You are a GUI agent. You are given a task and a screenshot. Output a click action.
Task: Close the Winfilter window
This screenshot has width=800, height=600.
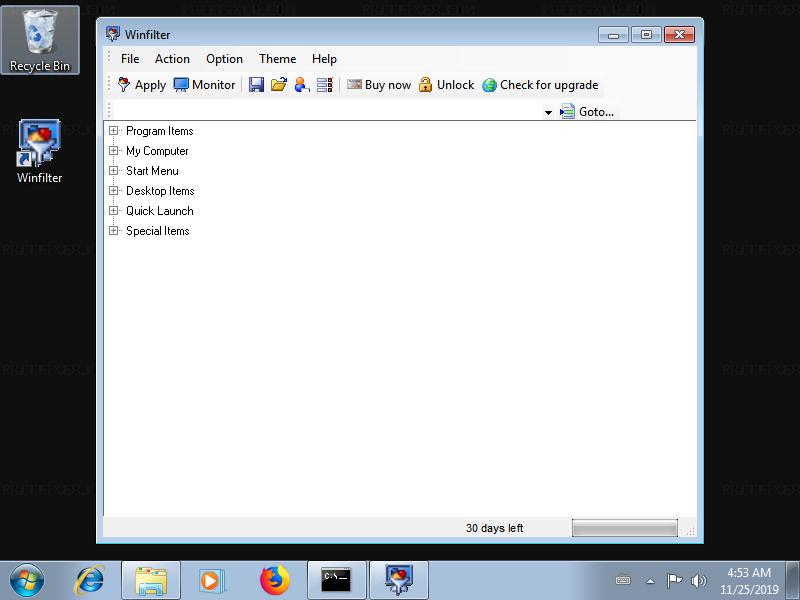(679, 35)
